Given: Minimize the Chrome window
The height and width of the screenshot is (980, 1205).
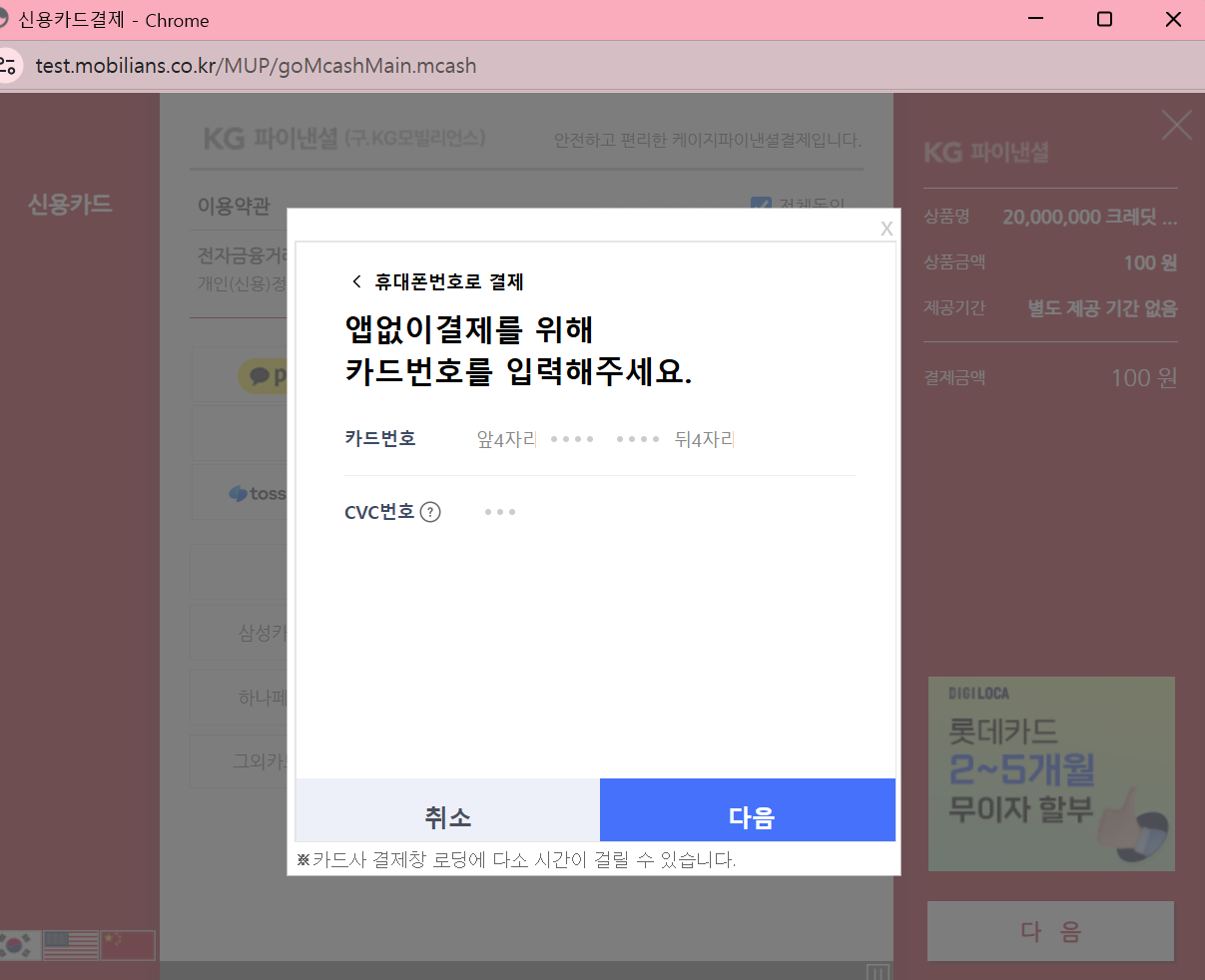Looking at the screenshot, I should click(x=1036, y=19).
